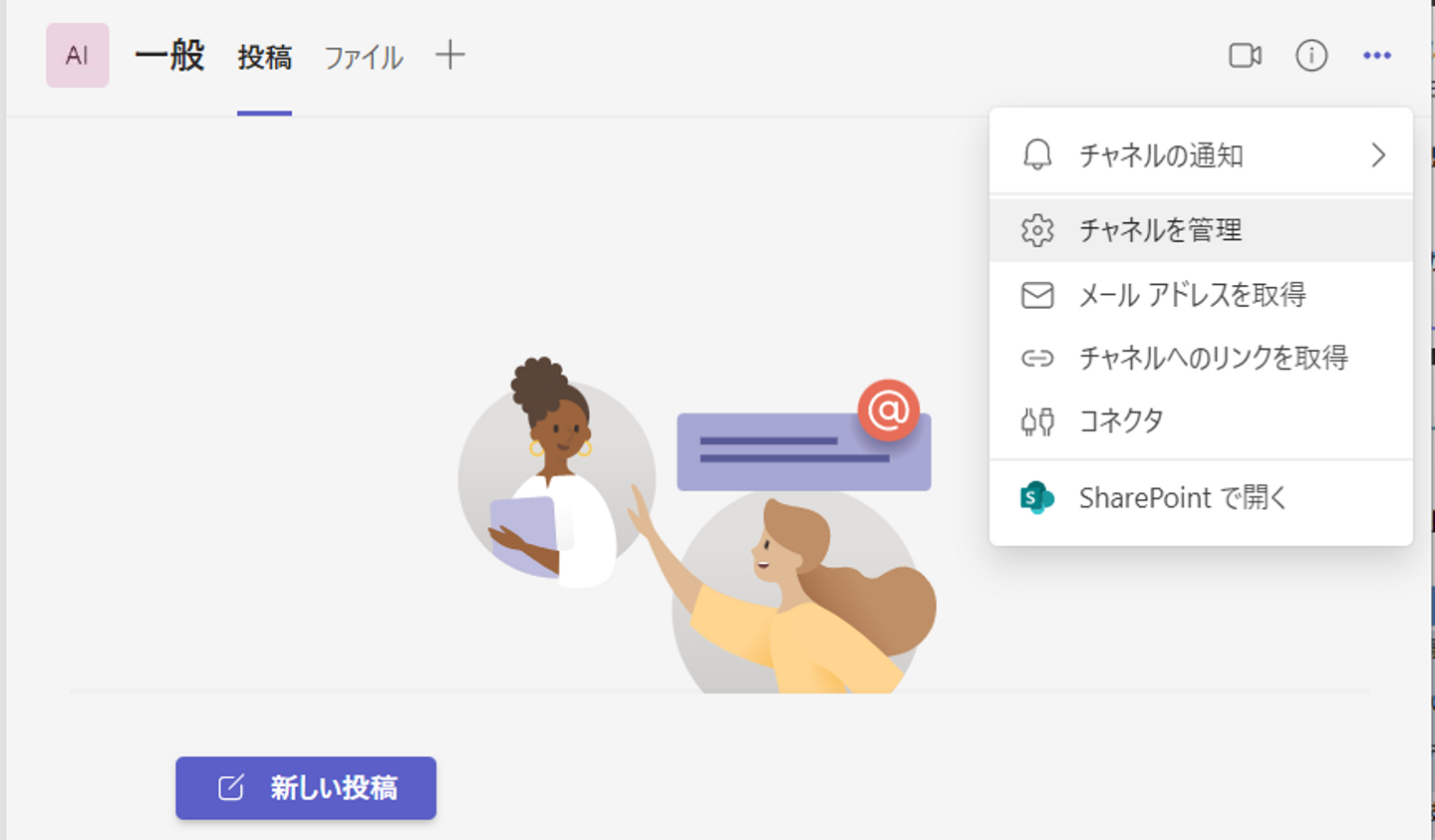Expand the チャネルの通知 submenu chevron
Image resolution: width=1435 pixels, height=840 pixels.
1378,155
